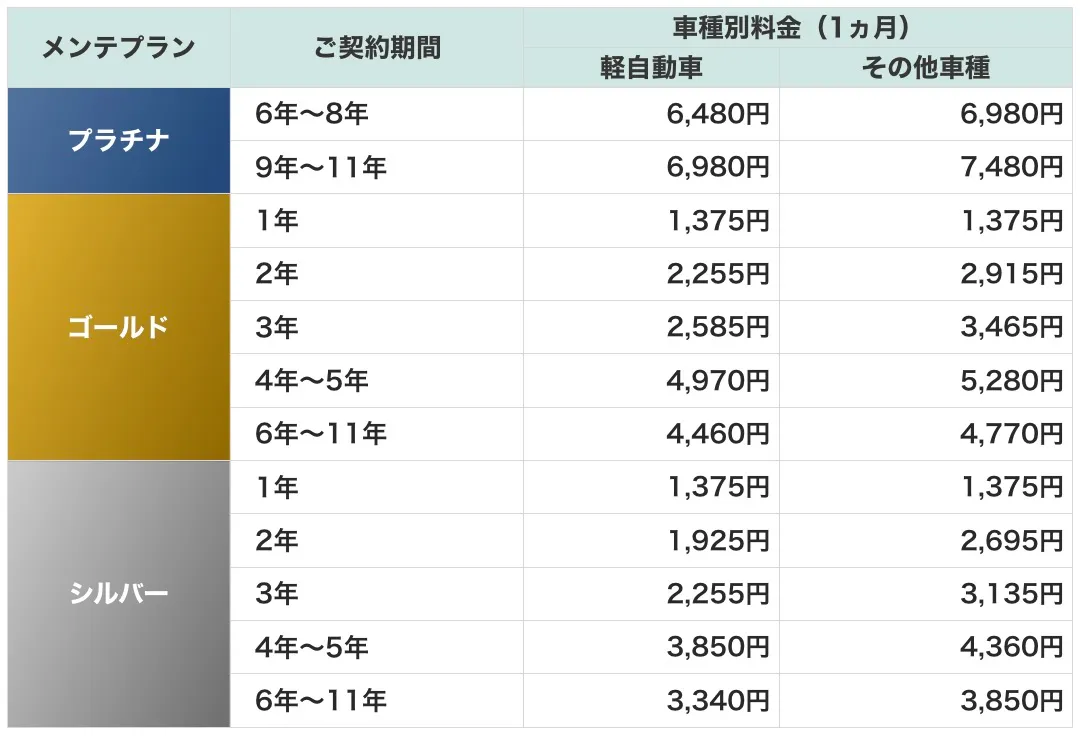Click the プラチナ plan cell
This screenshot has height=736, width=1080.
[119, 140]
